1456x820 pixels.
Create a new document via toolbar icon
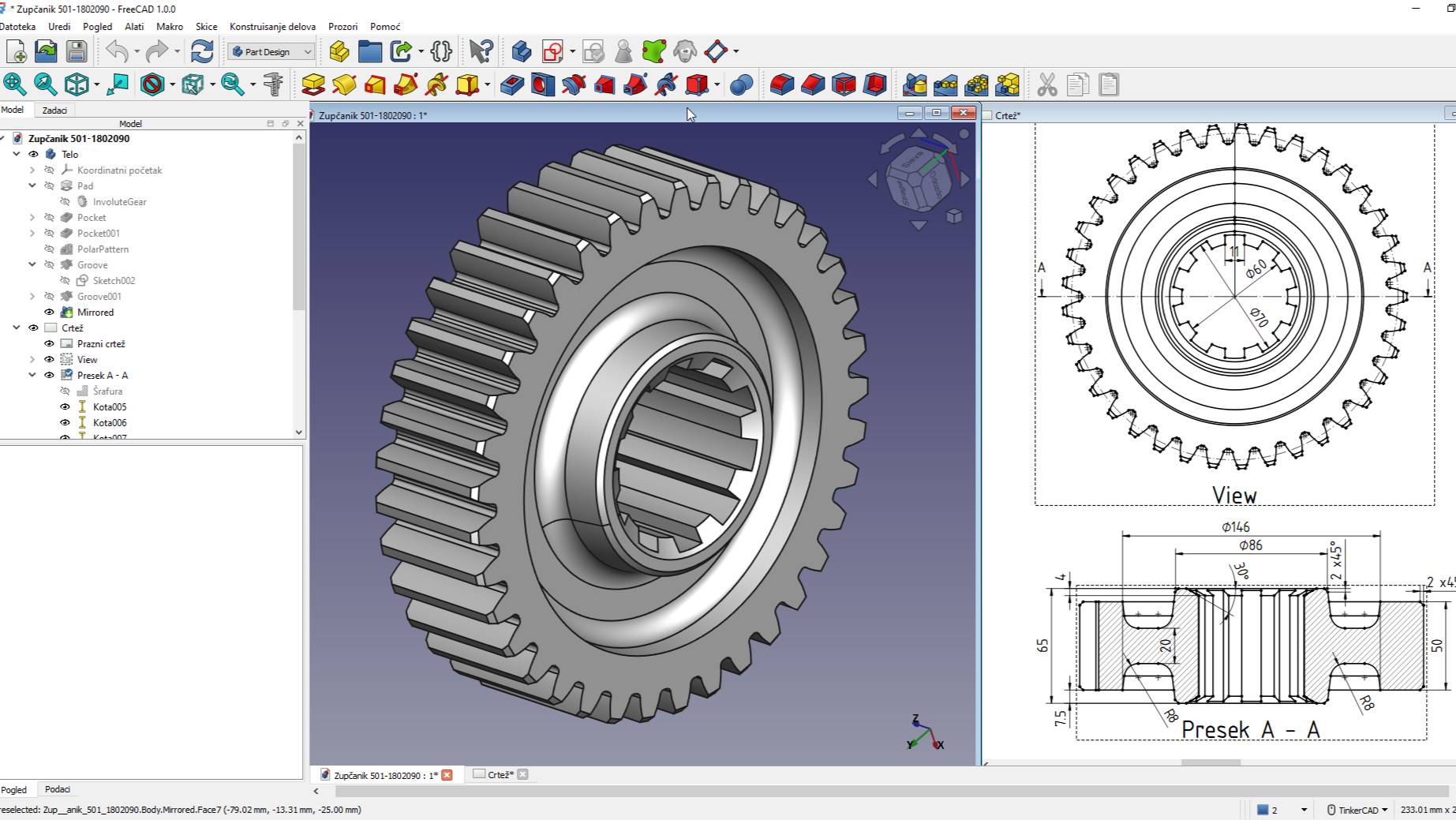click(16, 51)
